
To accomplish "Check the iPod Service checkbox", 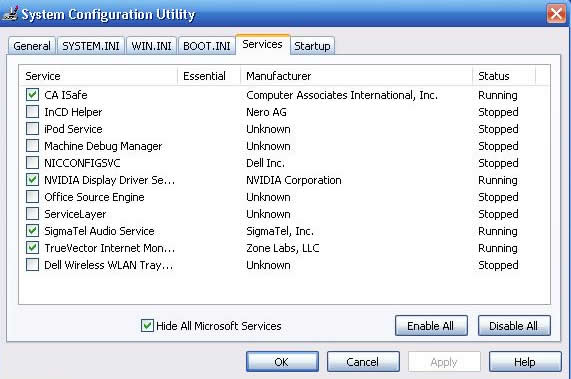I will 32,129.
